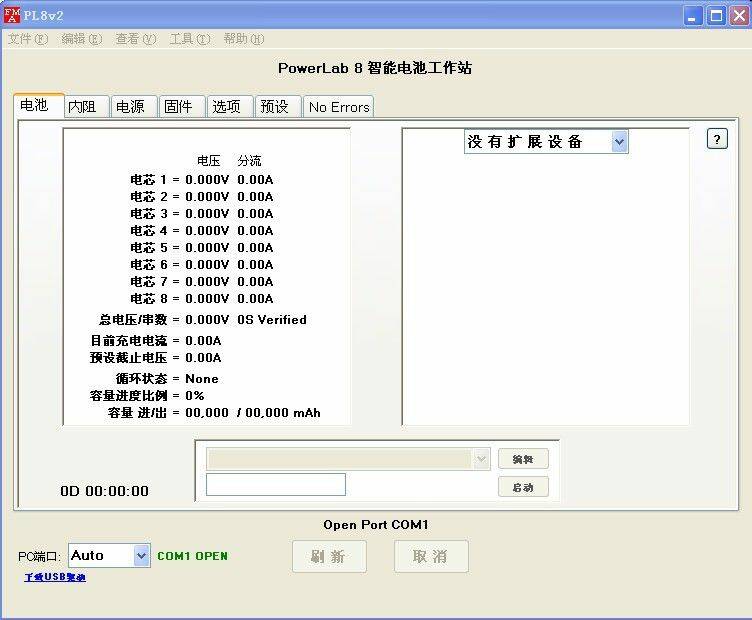
Task: Expand the preset selection combo box
Action: tap(481, 459)
